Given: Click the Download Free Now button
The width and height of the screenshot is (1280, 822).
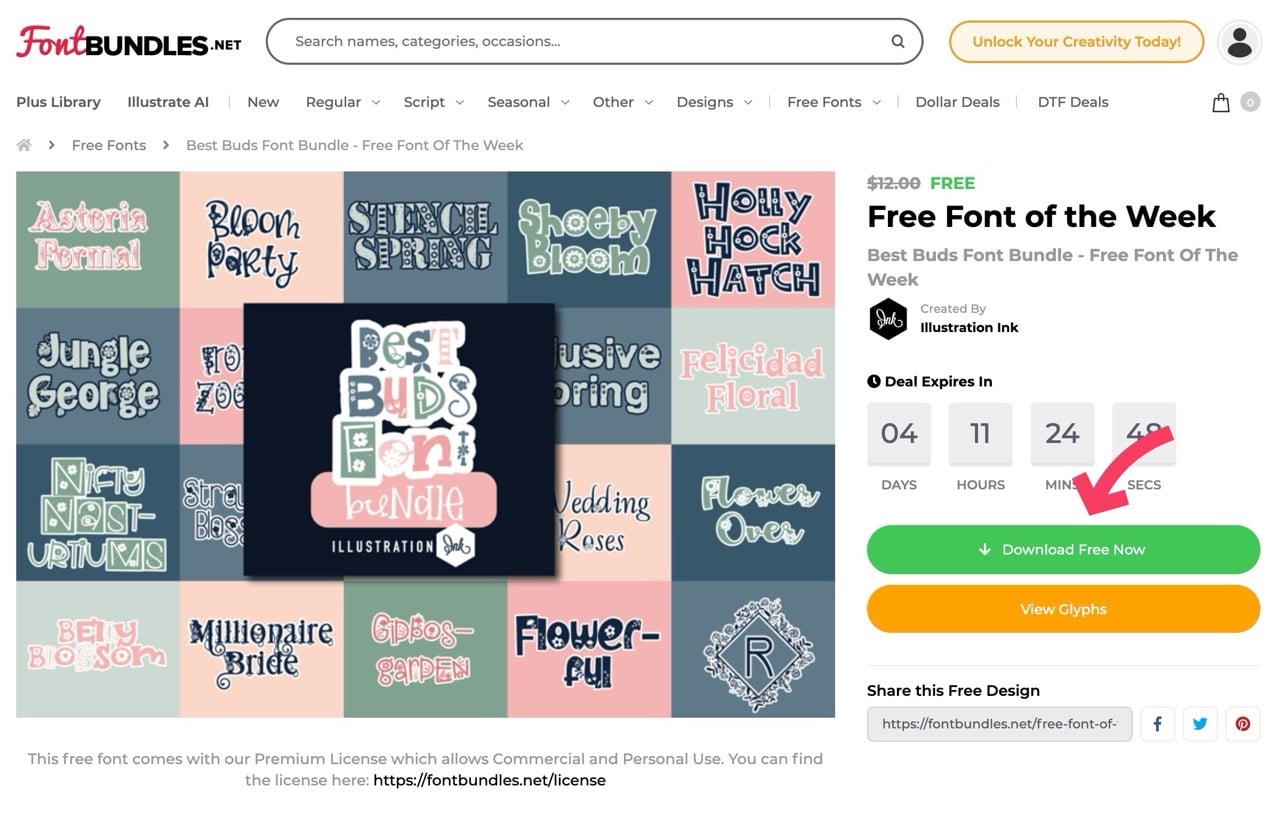Looking at the screenshot, I should pyautogui.click(x=1063, y=549).
